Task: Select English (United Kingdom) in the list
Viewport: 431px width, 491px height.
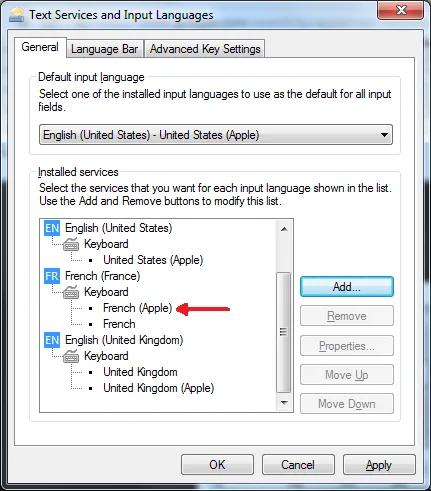Action: click(x=124, y=340)
